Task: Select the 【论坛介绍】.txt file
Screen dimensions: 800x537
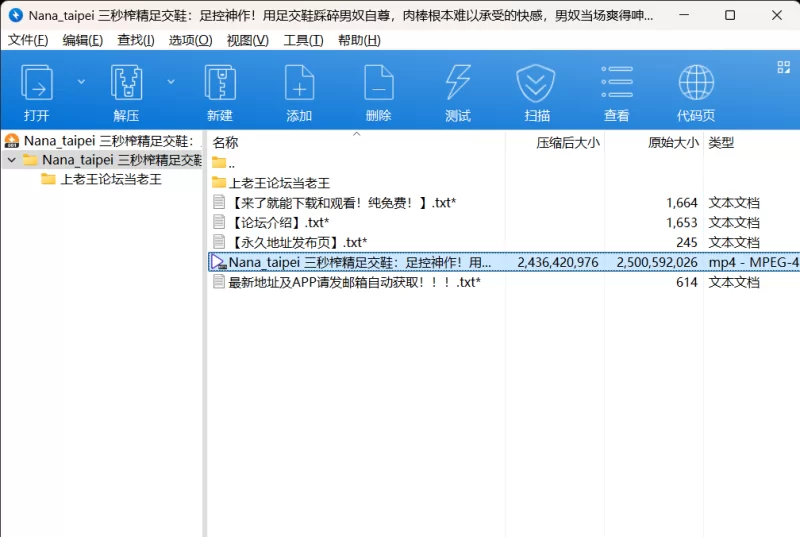Action: 280,222
